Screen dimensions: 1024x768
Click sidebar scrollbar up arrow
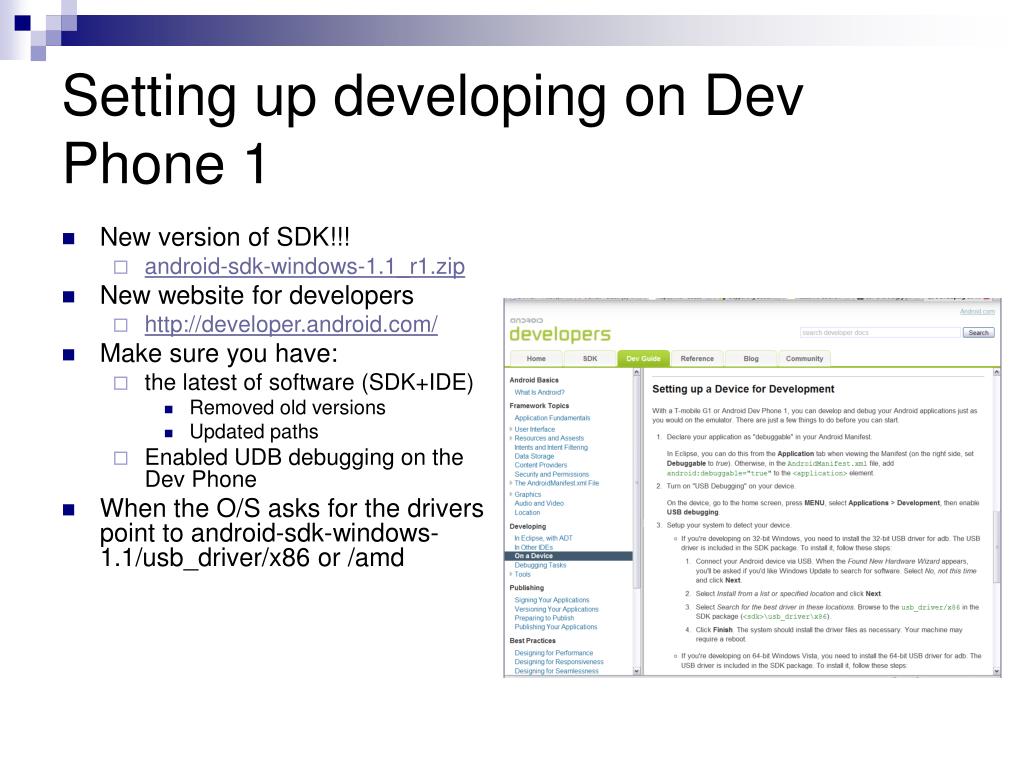pyautogui.click(x=637, y=373)
